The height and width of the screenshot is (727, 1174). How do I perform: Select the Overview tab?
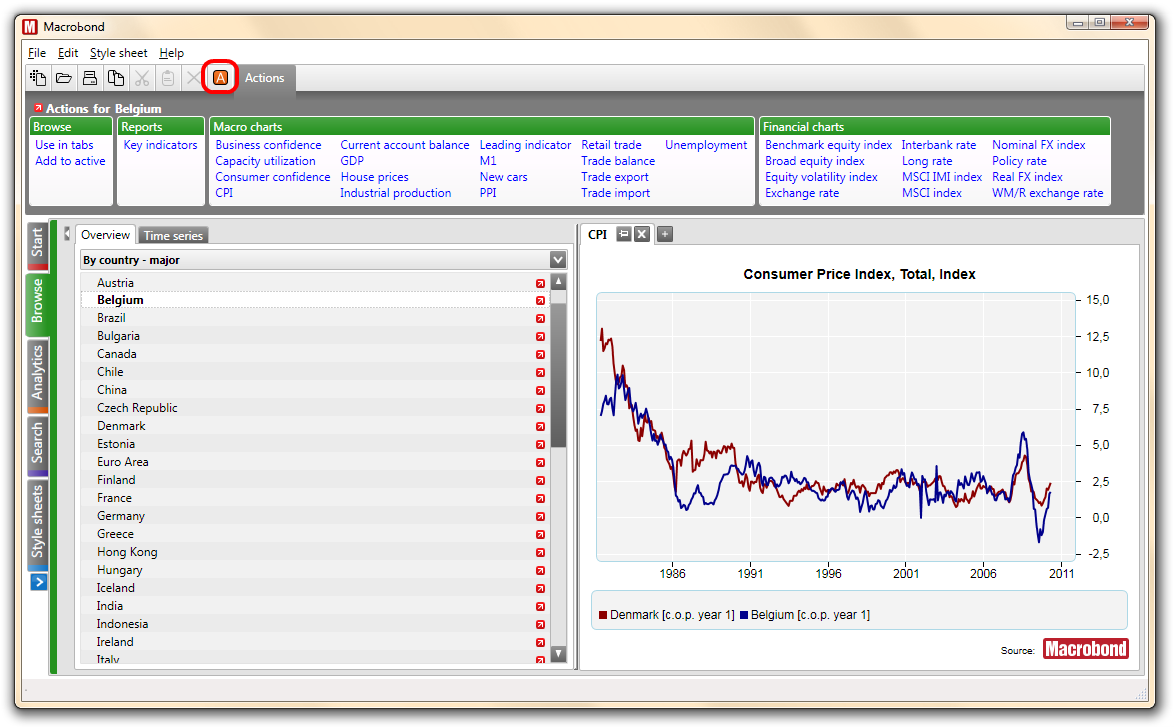106,234
